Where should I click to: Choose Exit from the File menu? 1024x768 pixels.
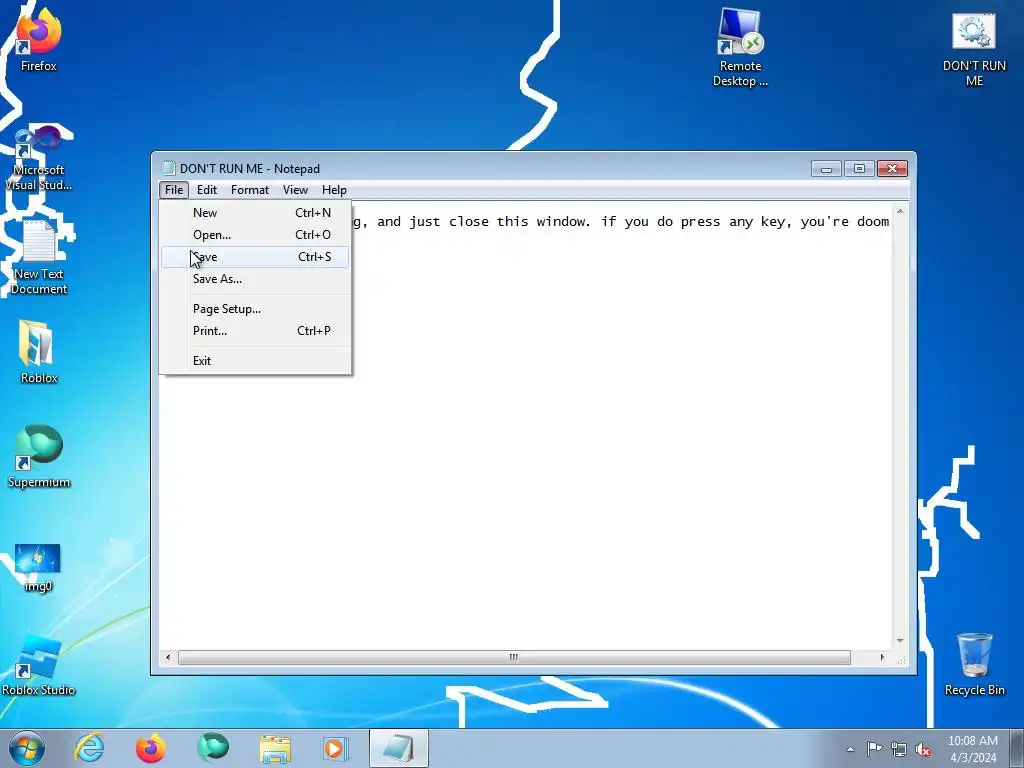(x=255, y=361)
